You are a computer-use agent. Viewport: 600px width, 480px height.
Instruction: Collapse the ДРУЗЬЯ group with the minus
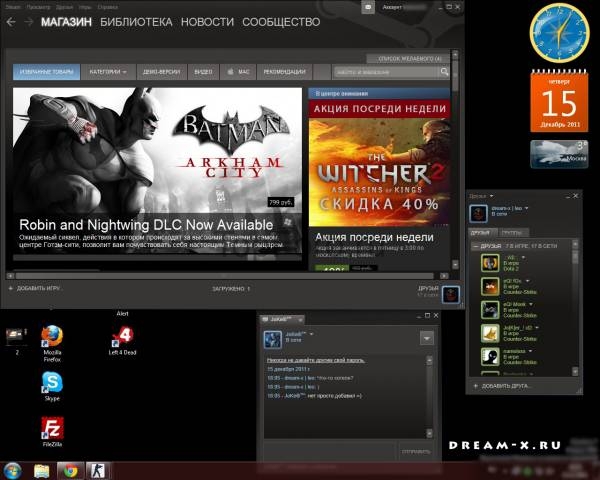point(475,246)
